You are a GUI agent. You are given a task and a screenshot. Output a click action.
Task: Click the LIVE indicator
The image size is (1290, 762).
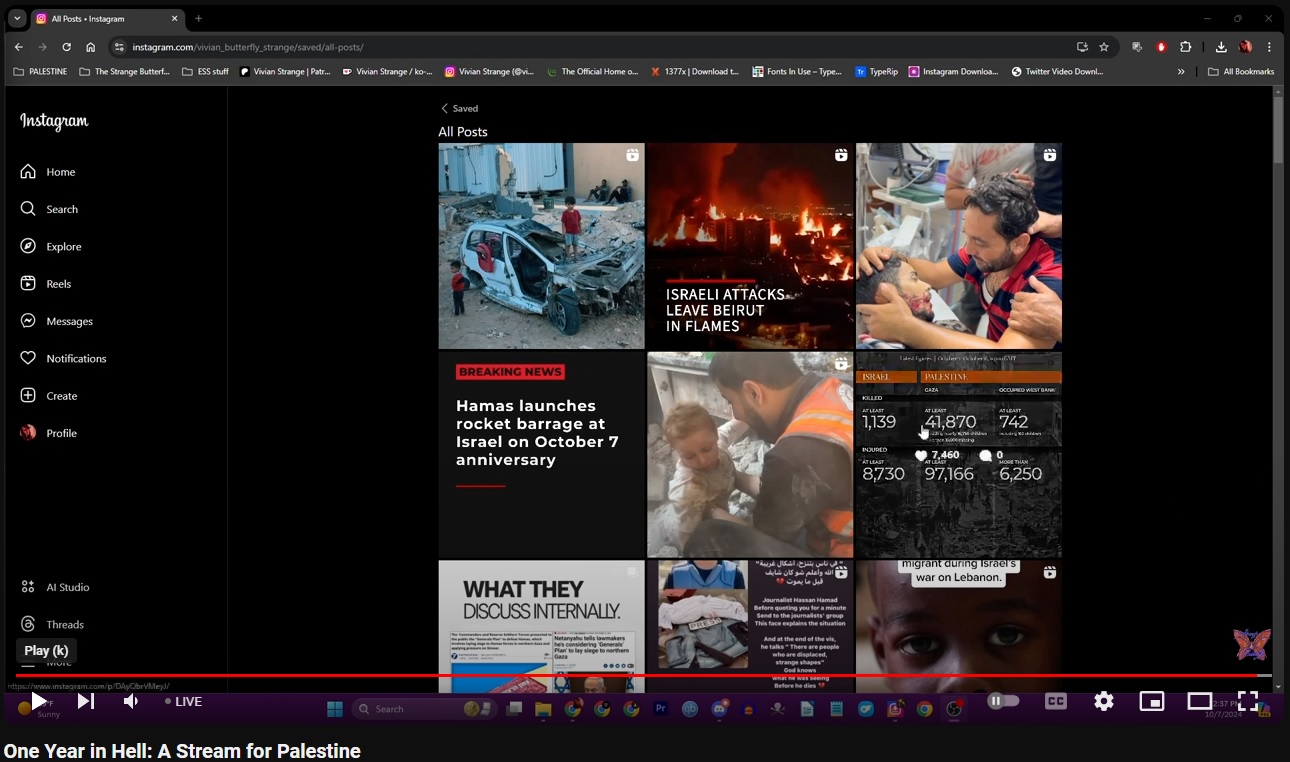[183, 701]
